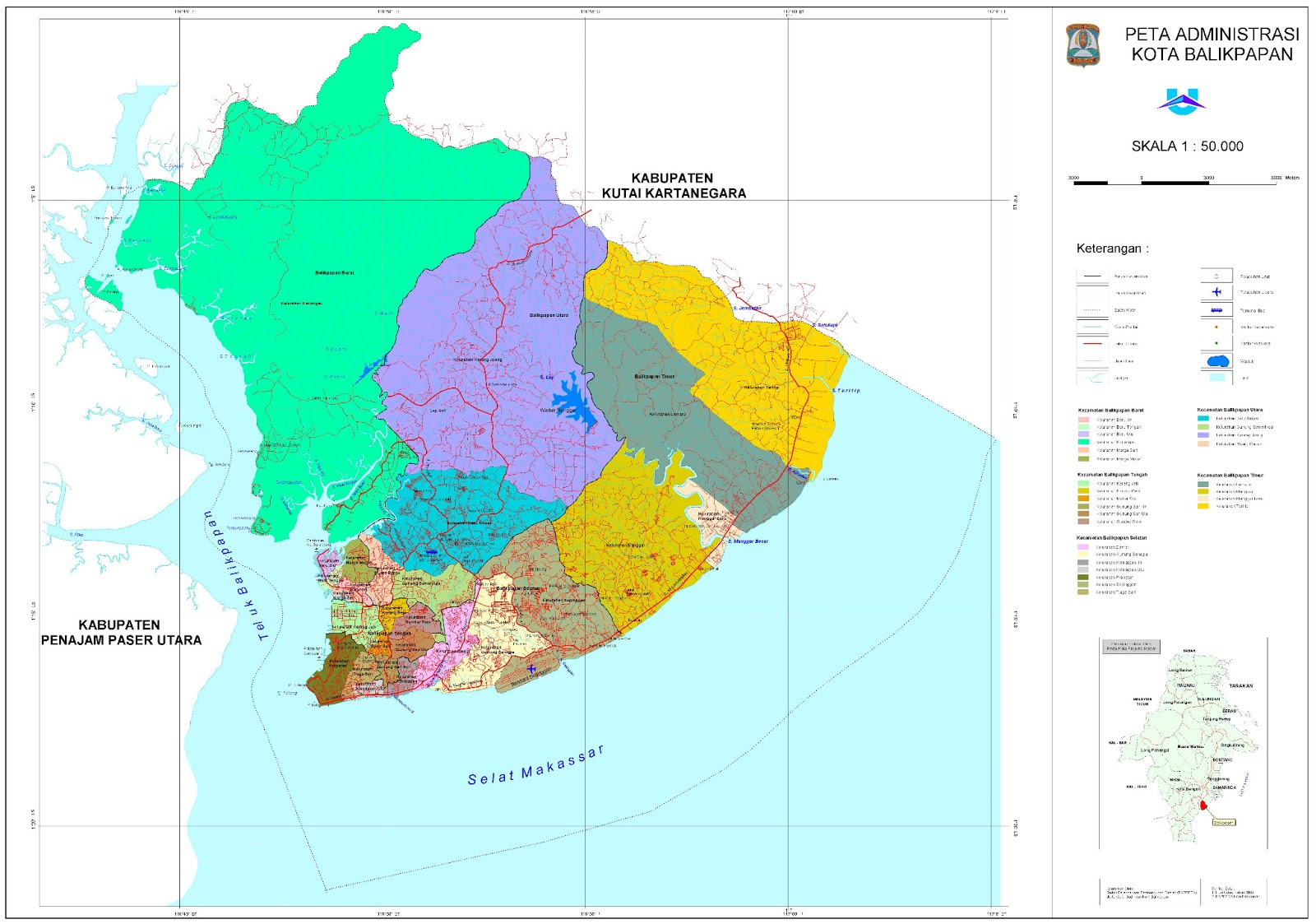
Task: Click the teal coastline line sample in the legend
Action: click(1092, 327)
